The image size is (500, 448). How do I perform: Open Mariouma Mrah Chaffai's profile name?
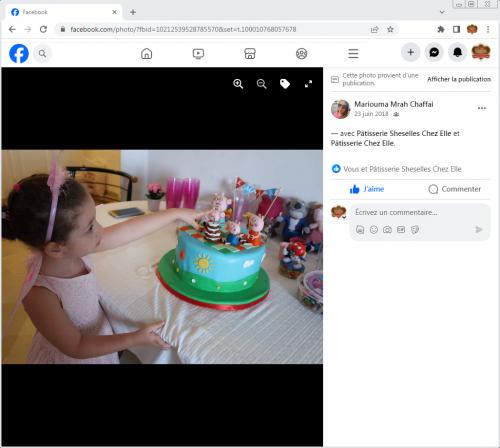click(x=394, y=104)
